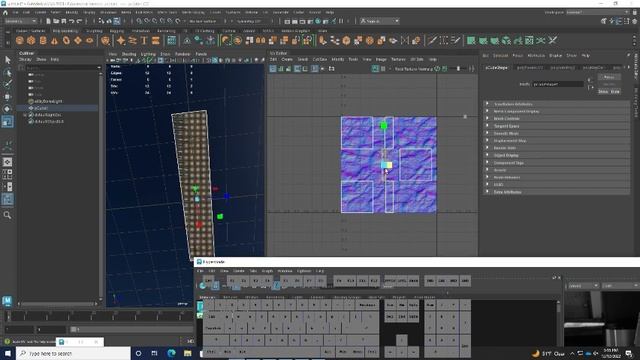This screenshot has width=640, height=360.
Task: Toggle UV Editor image display button
Action: click(375, 69)
